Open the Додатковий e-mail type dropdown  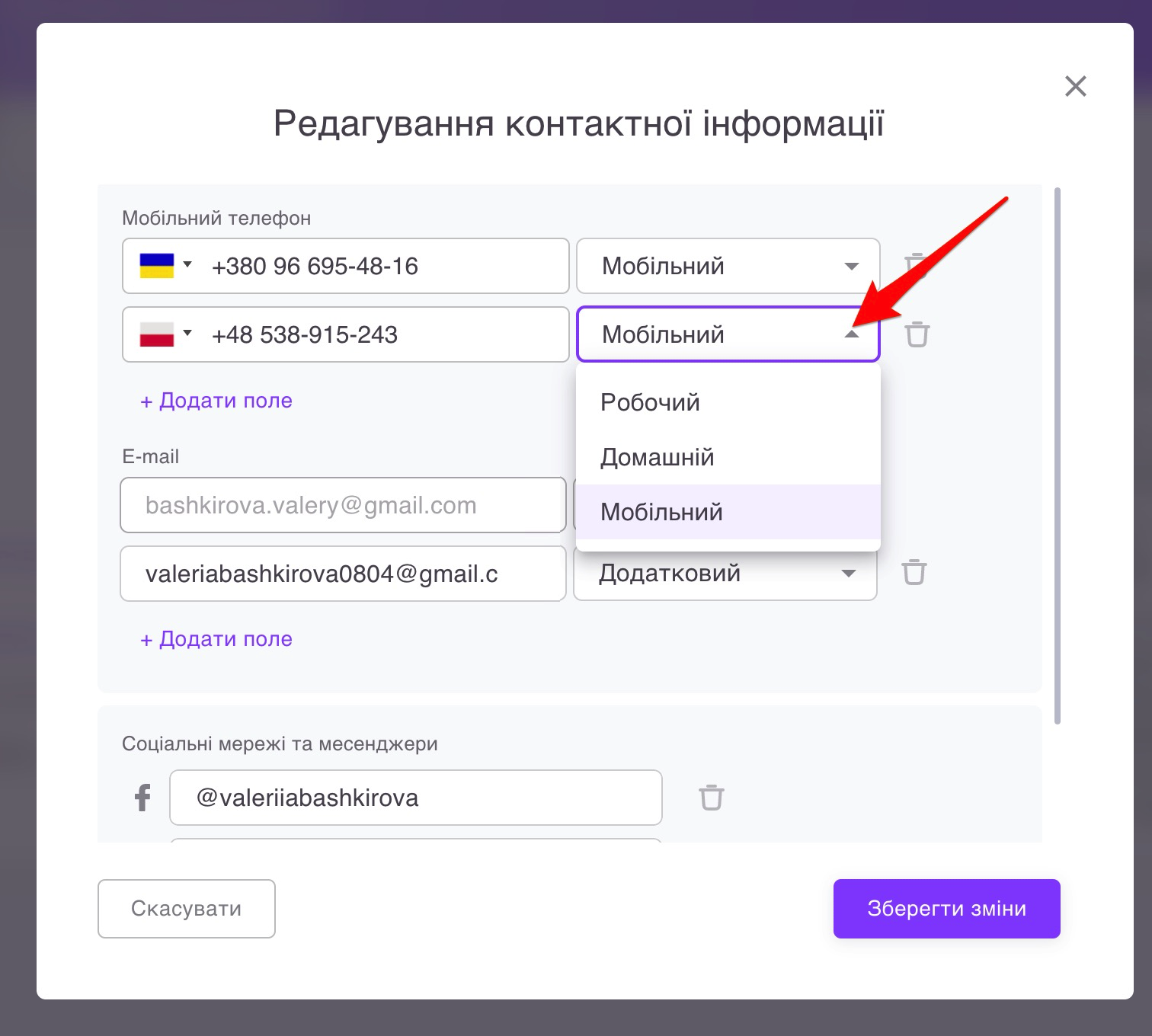click(x=725, y=573)
